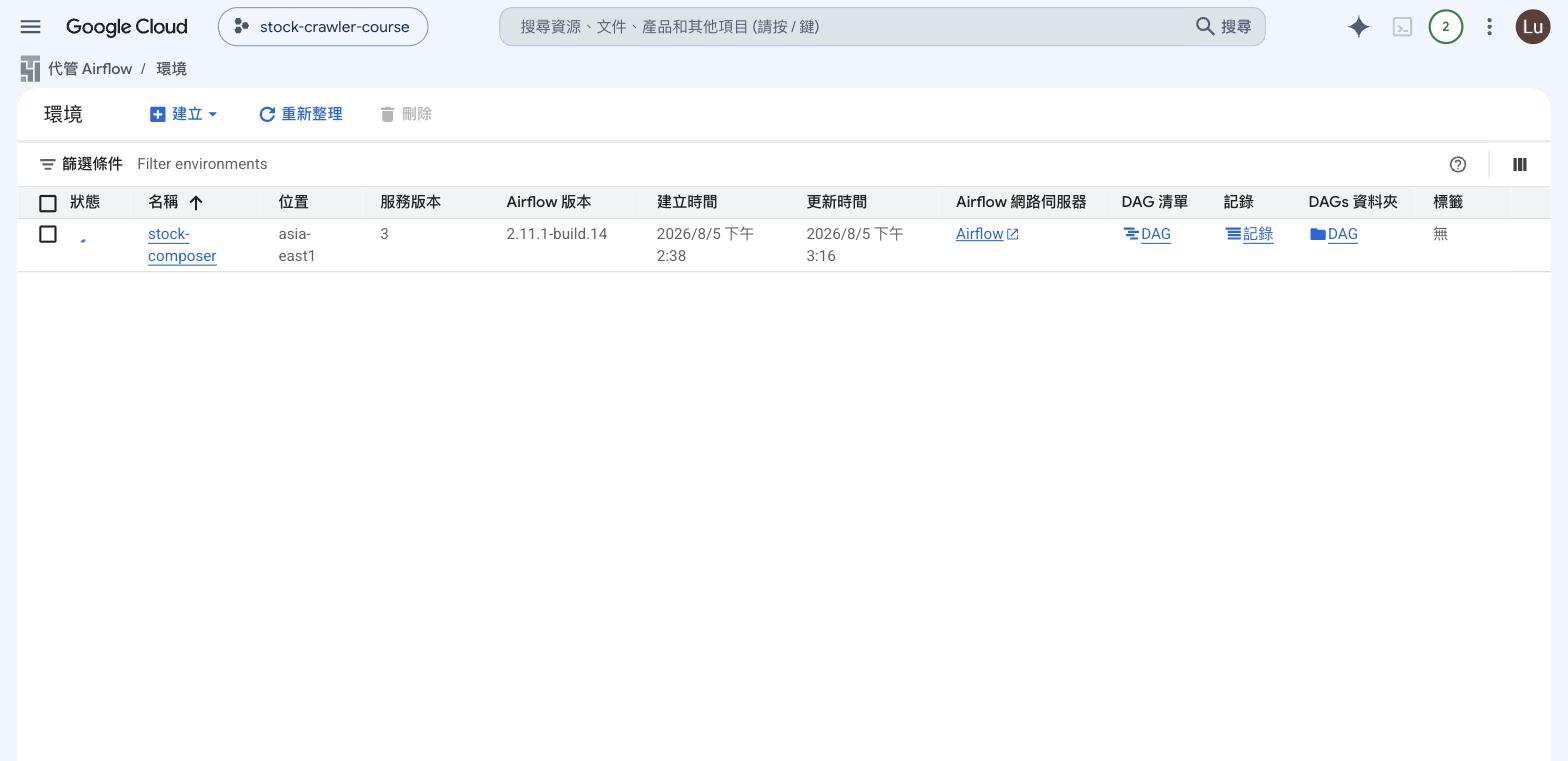Viewport: 1568px width, 761px height.
Task: Open the Airflow web server link
Action: tap(987, 234)
